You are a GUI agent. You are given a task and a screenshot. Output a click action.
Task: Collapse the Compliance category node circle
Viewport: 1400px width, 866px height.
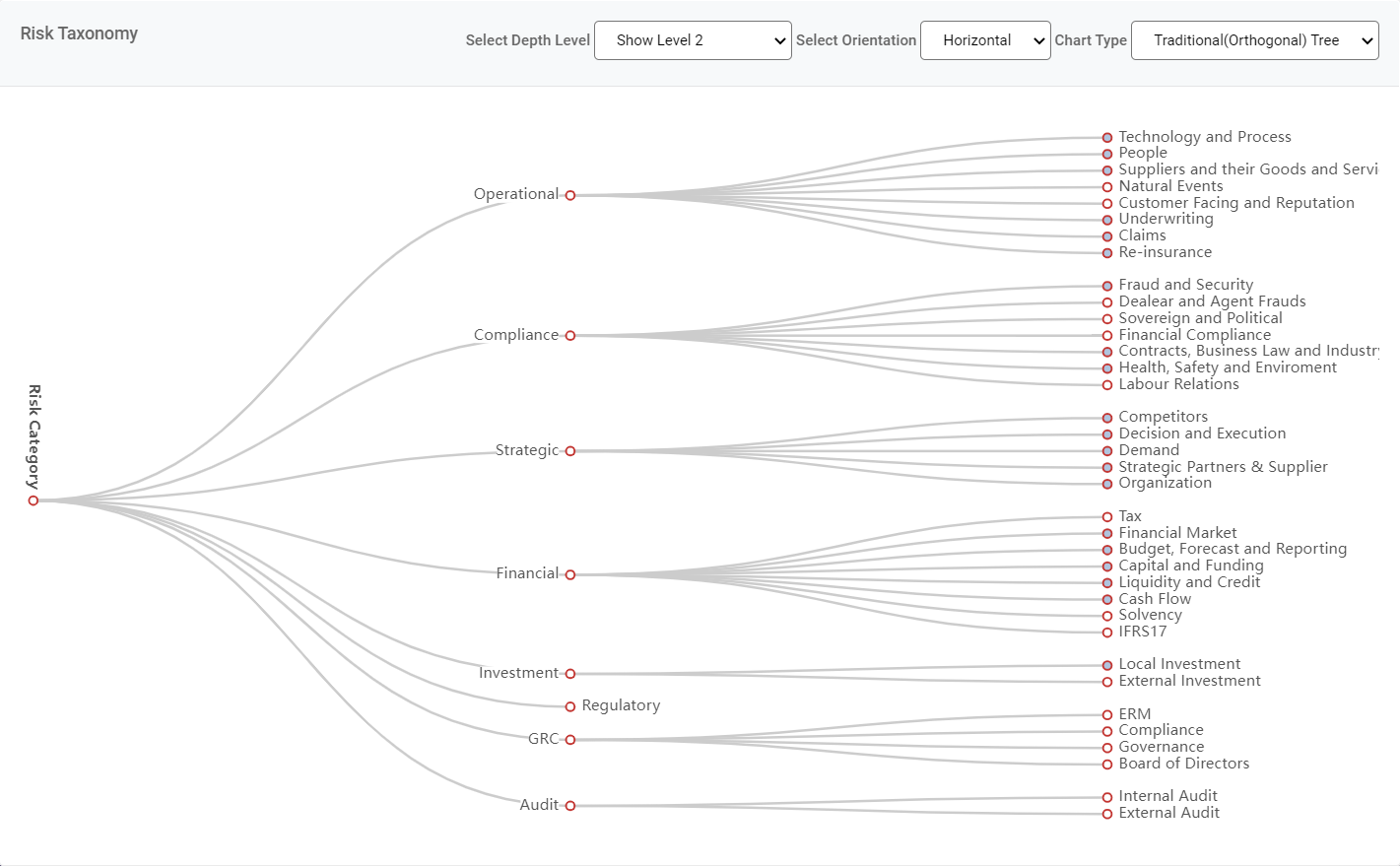(570, 336)
